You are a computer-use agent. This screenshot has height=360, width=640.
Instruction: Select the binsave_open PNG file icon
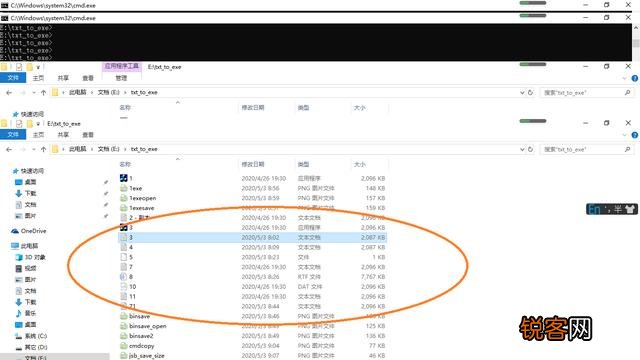[x=124, y=326]
